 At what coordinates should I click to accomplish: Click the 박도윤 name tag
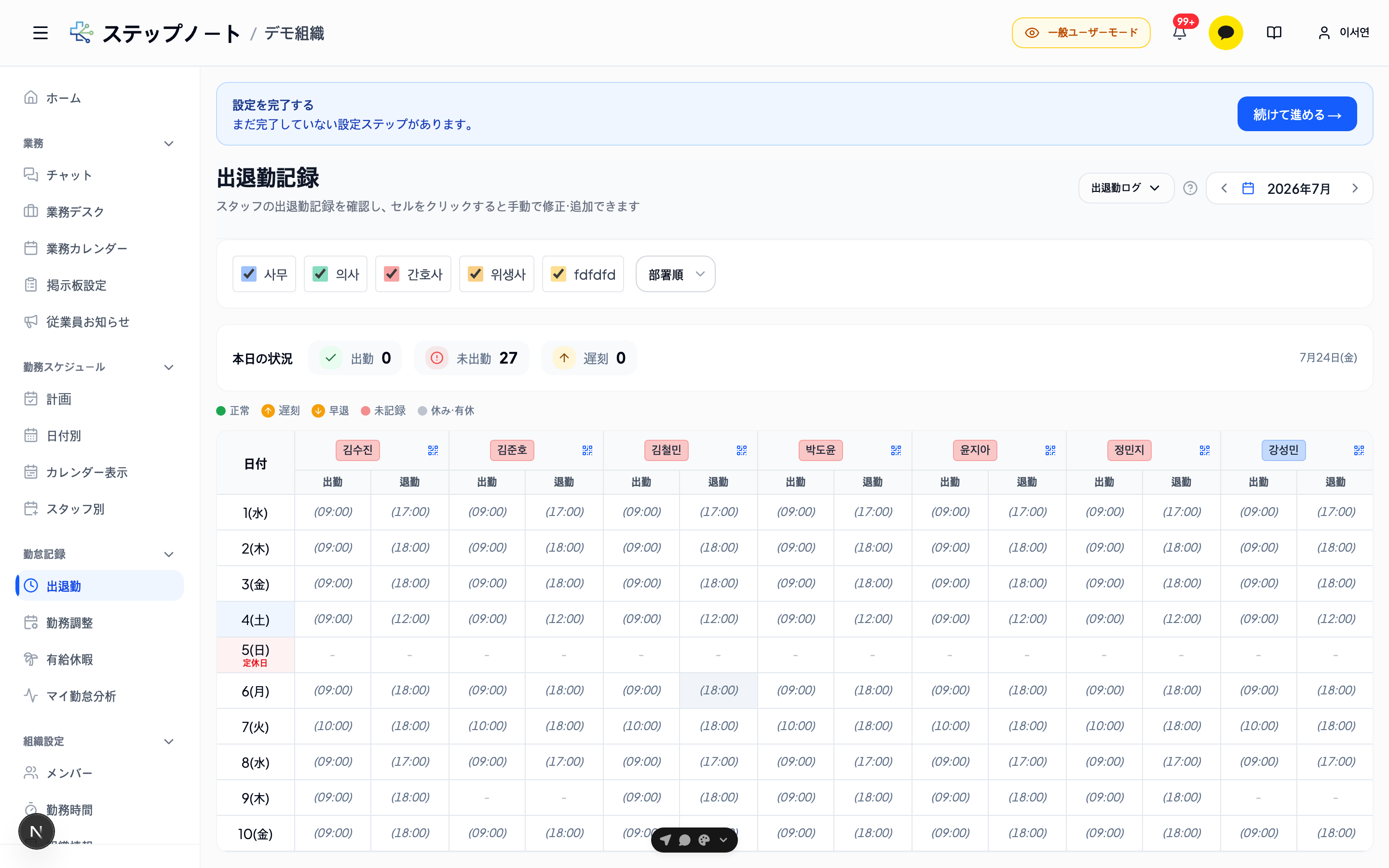pos(821,450)
